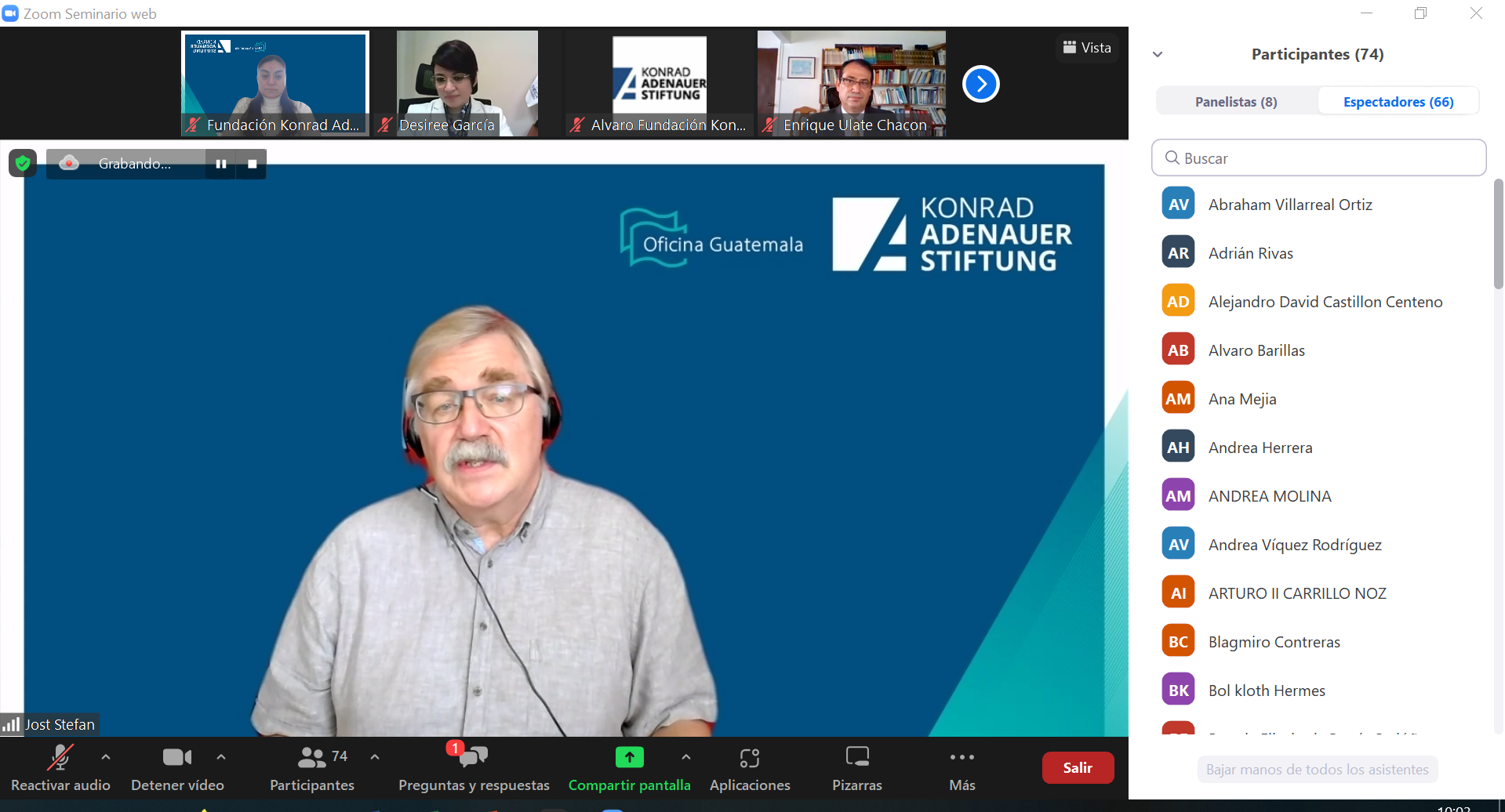Collapse the Participantes panel chevron

pos(1158,54)
